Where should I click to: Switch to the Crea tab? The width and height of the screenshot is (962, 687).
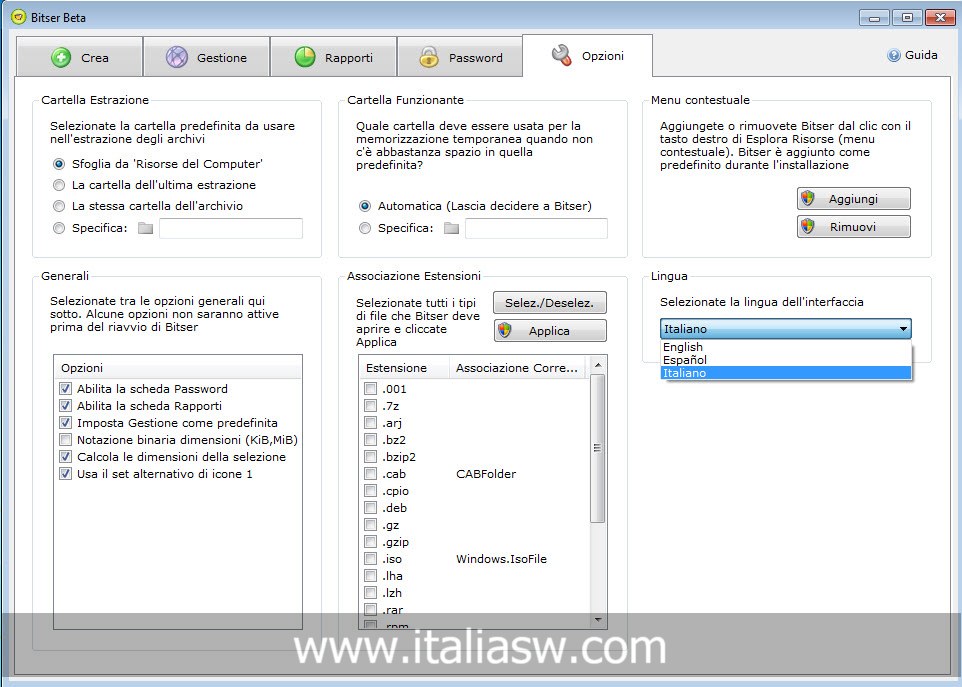[x=80, y=57]
